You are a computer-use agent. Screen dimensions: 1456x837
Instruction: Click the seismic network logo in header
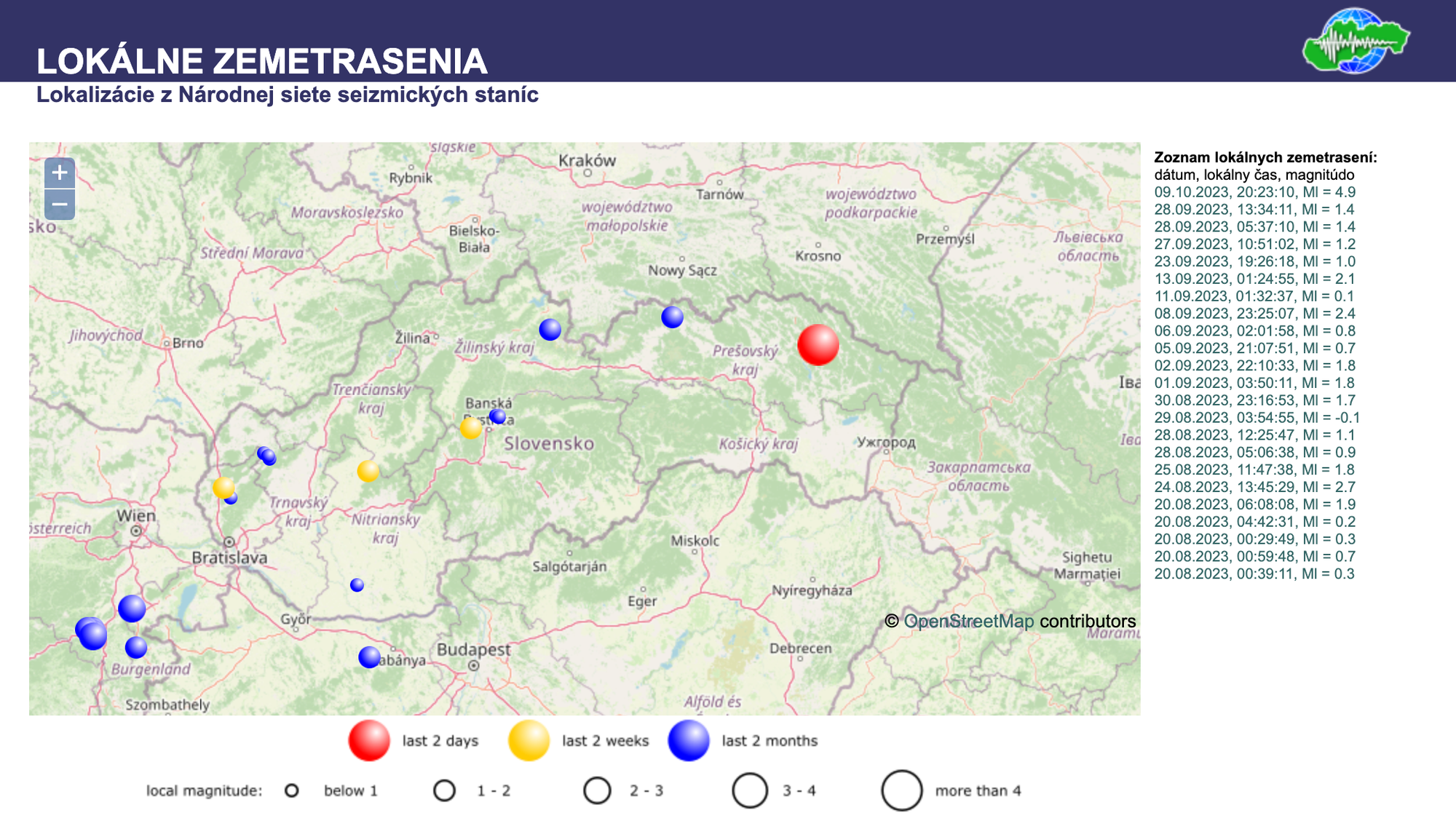(x=1356, y=41)
